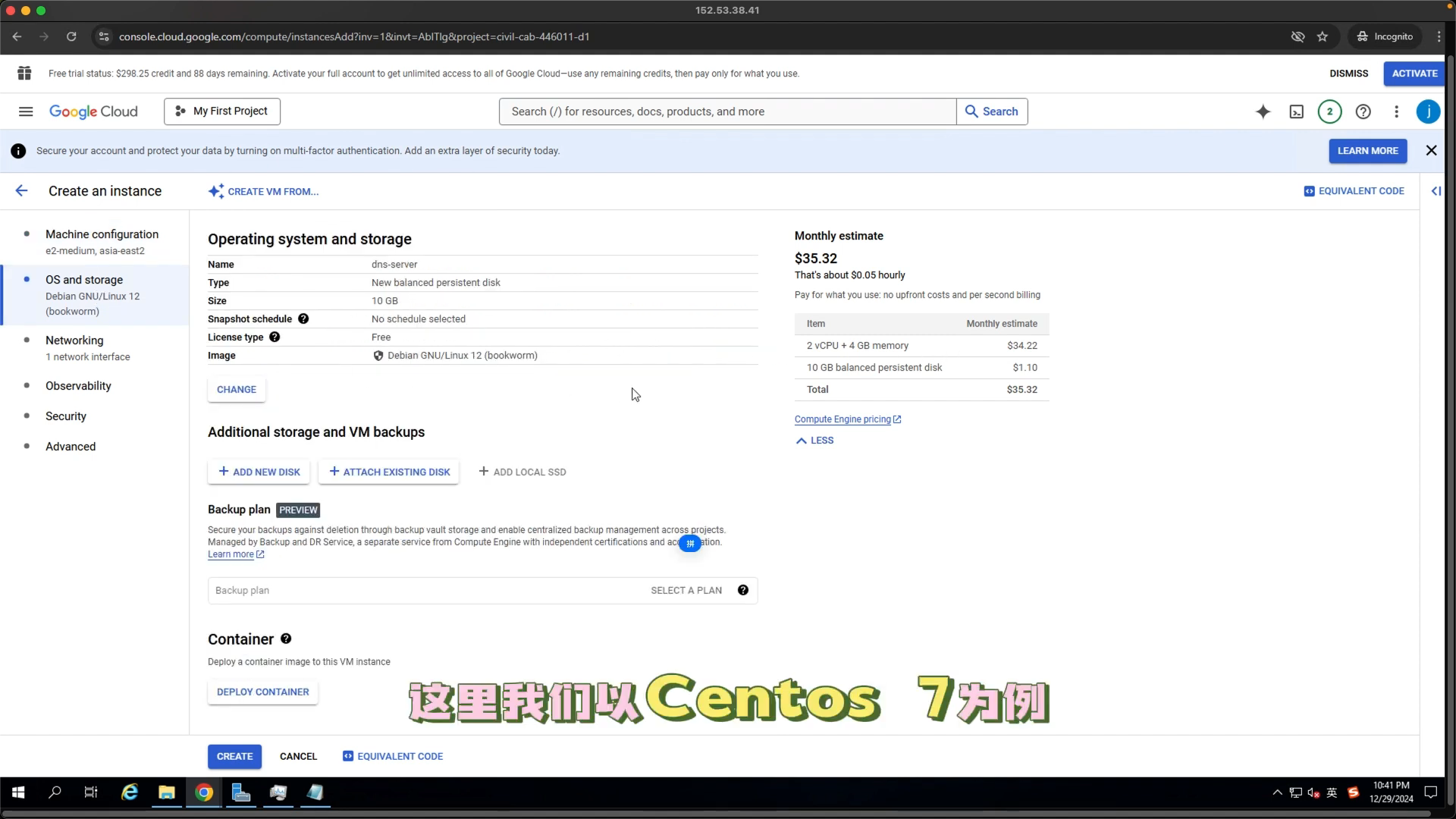Open the Advanced section
The height and width of the screenshot is (819, 1456).
click(x=71, y=446)
